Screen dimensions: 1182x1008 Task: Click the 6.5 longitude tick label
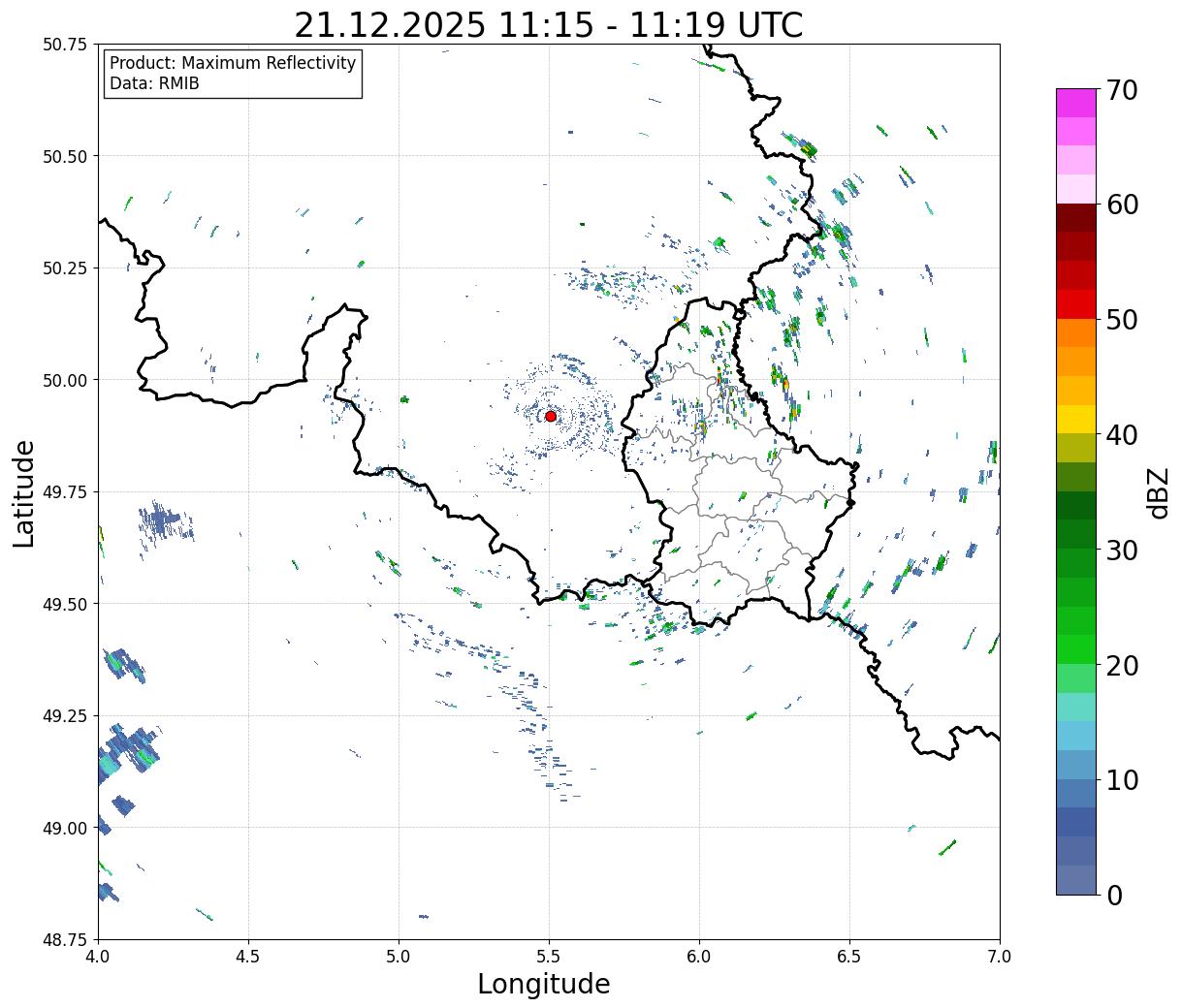coord(849,956)
